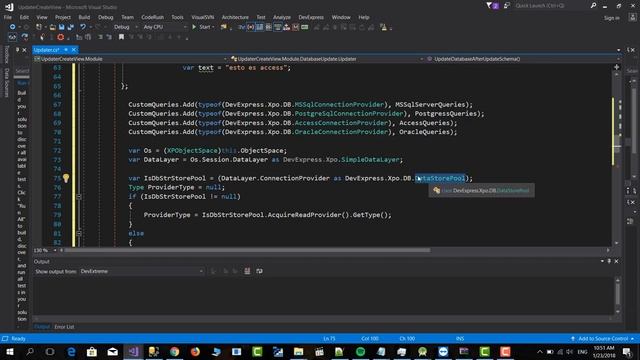Open the Architecture menu

[235, 17]
